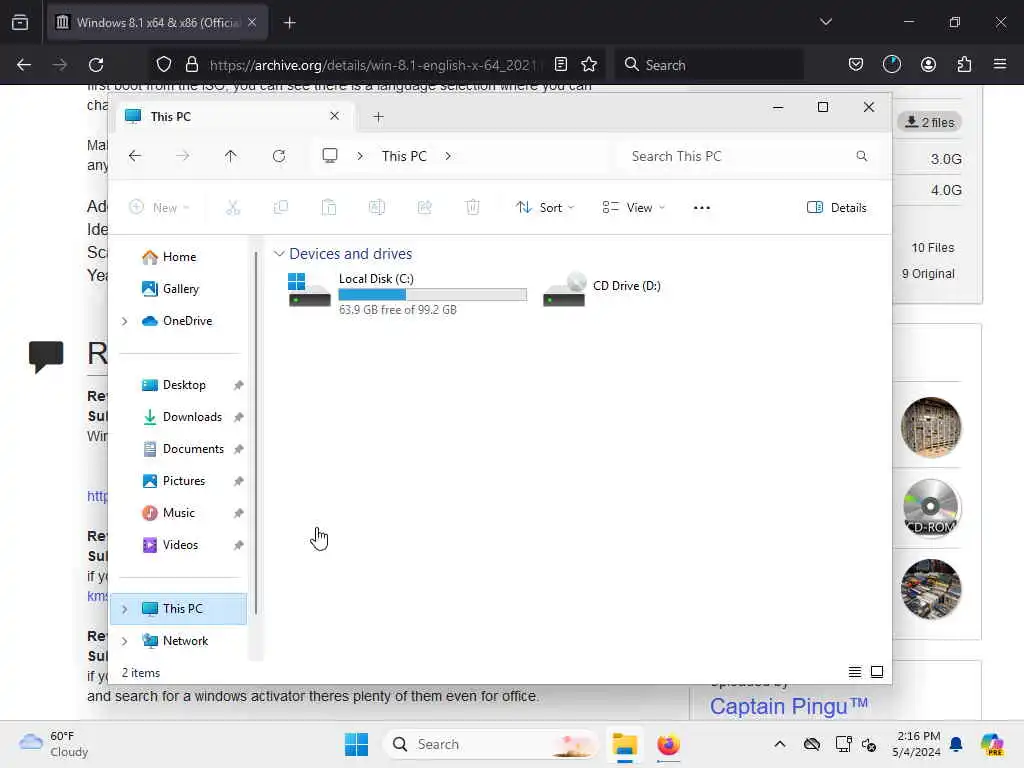Screen dimensions: 1024x768
Task: Click chevron after This PC in breadcrumb
Action: coord(447,156)
